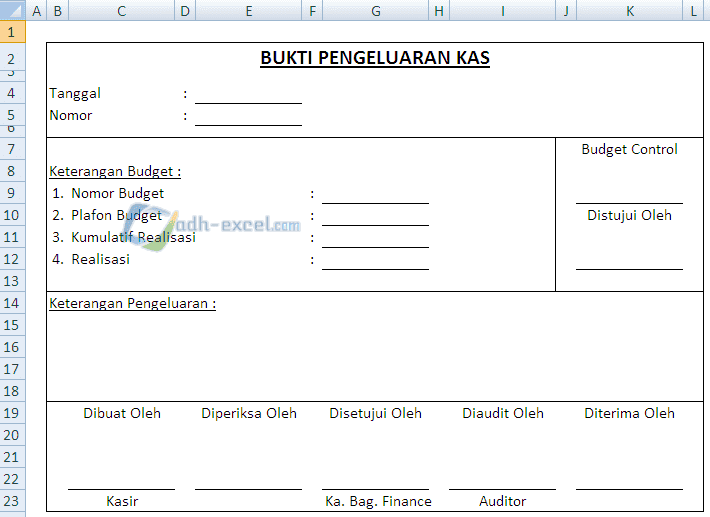Select row 5 header

coord(13,115)
